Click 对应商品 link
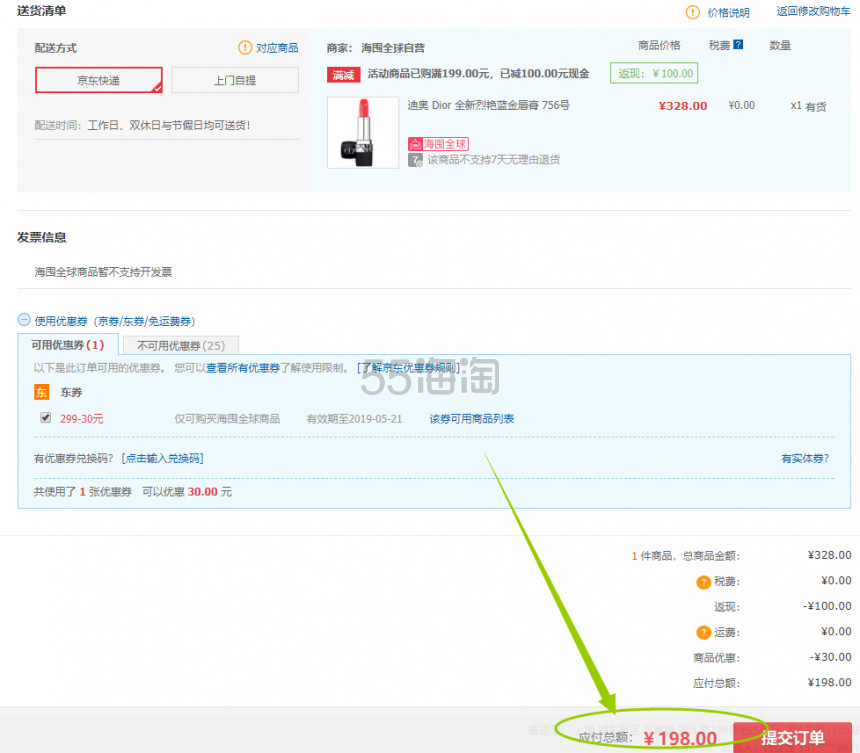Image resolution: width=860 pixels, height=753 pixels. click(277, 48)
